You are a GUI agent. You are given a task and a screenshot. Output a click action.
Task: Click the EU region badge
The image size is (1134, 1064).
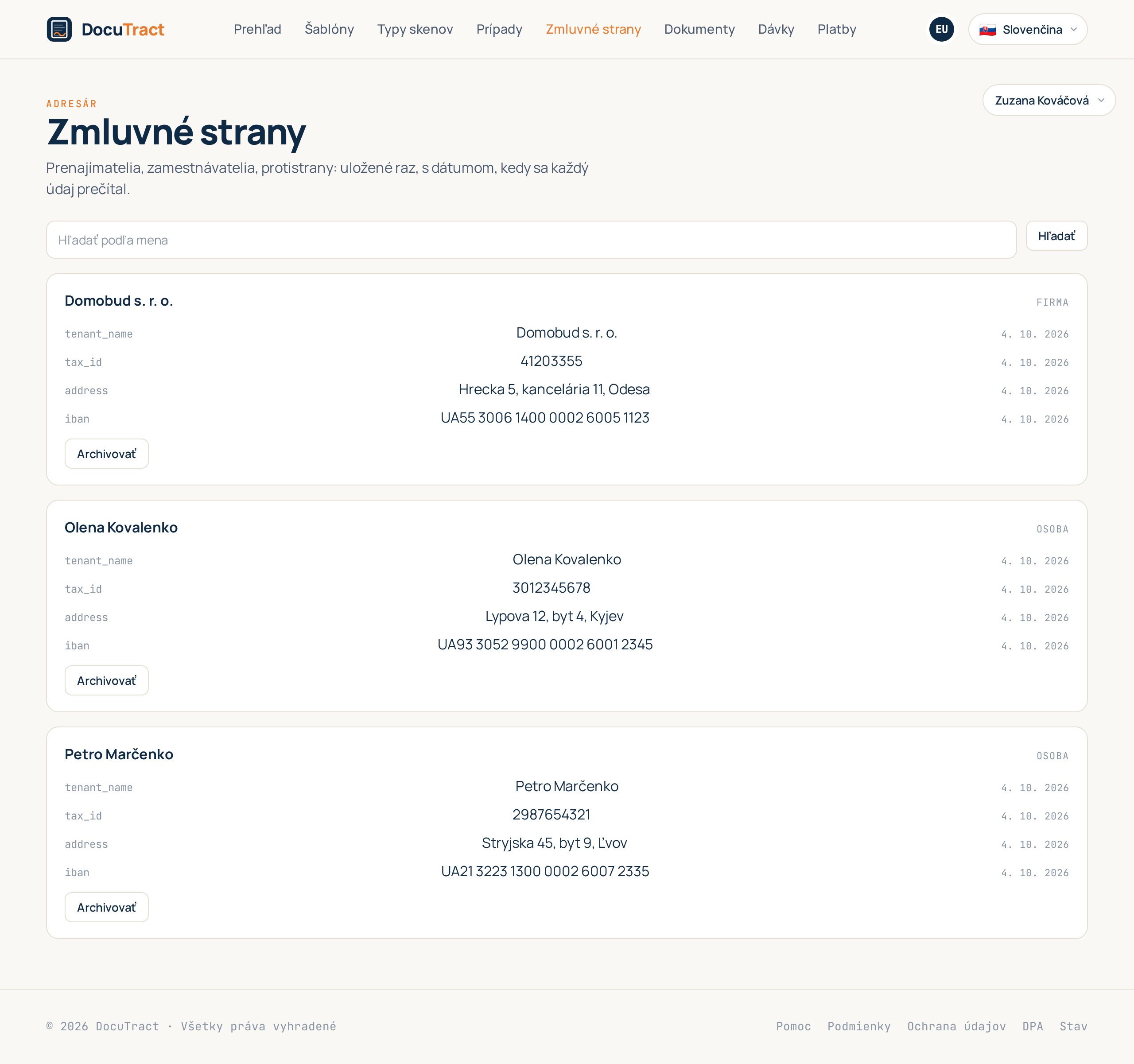tap(941, 29)
